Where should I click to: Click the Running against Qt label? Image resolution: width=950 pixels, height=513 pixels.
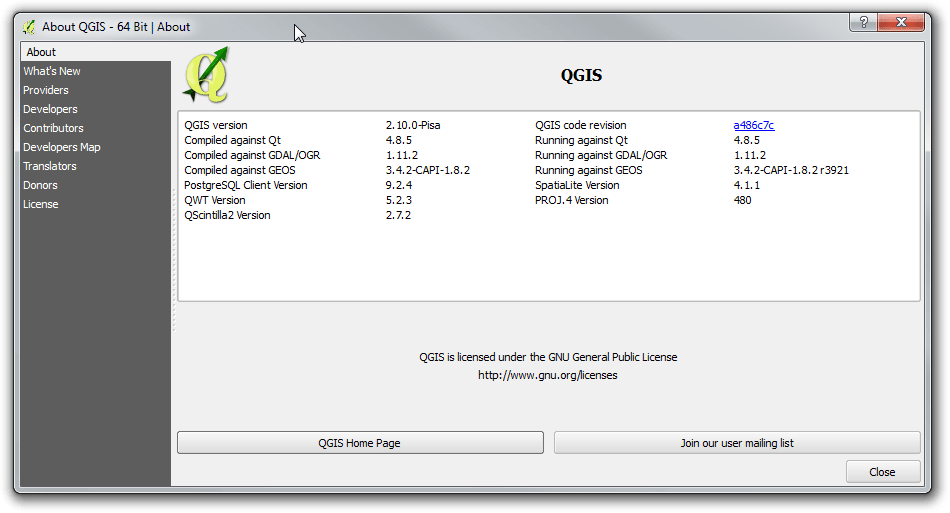581,141
